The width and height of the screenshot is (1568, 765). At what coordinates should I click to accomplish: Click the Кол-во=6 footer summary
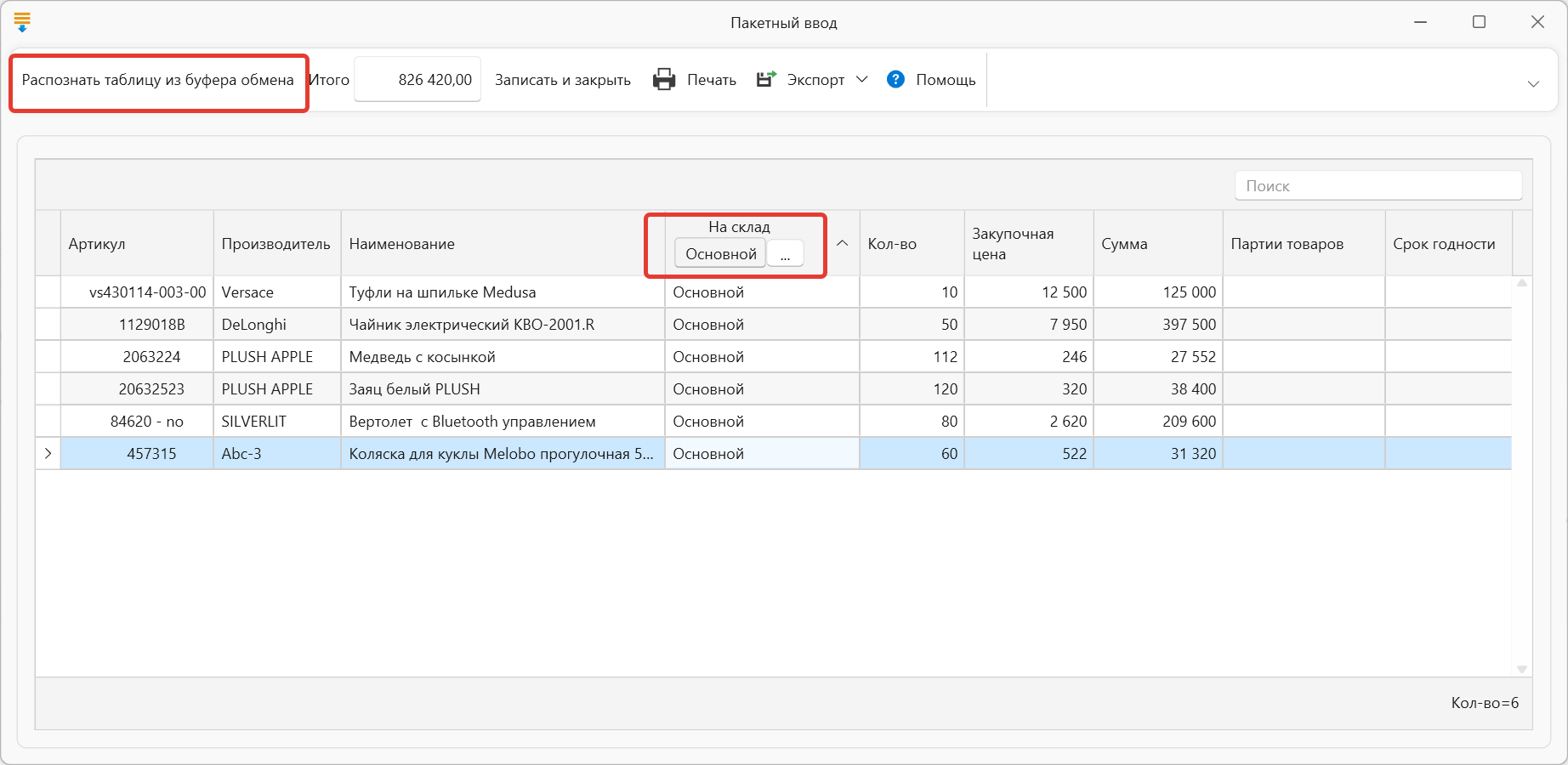pos(1485,702)
